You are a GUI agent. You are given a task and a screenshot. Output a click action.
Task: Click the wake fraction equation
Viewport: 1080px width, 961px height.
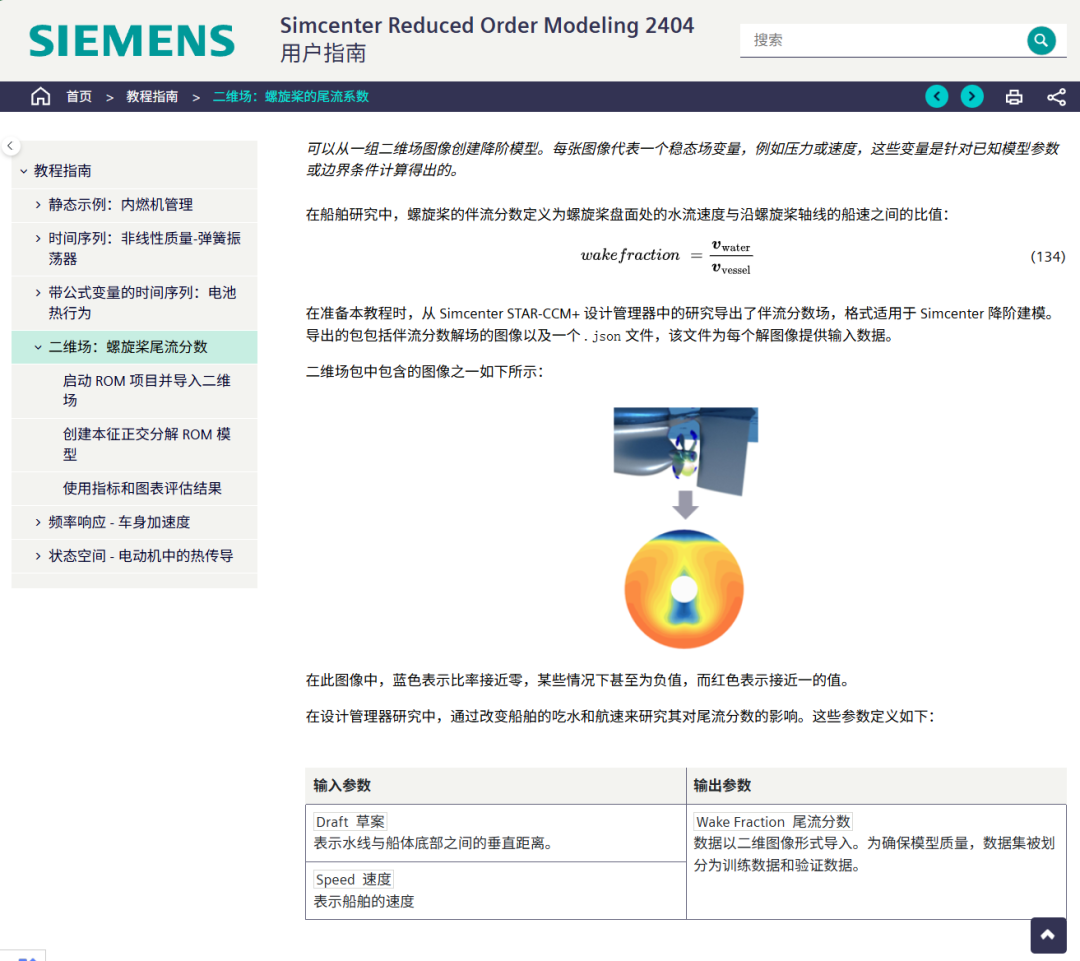pos(667,256)
